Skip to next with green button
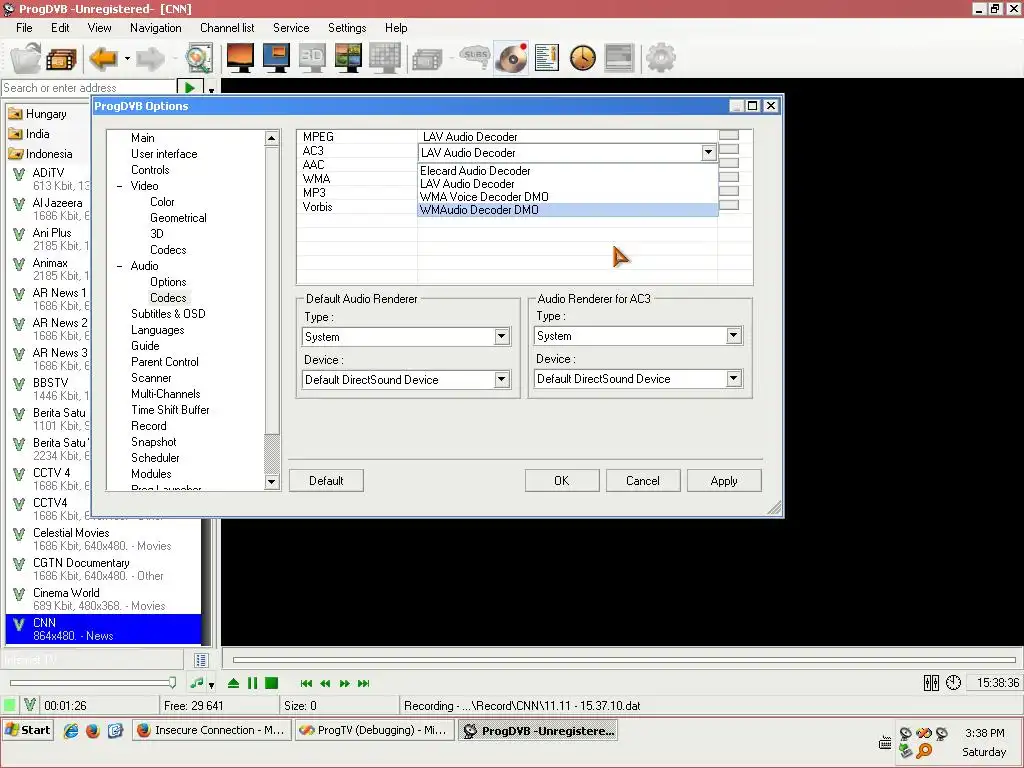This screenshot has height=768, width=1024. (364, 684)
